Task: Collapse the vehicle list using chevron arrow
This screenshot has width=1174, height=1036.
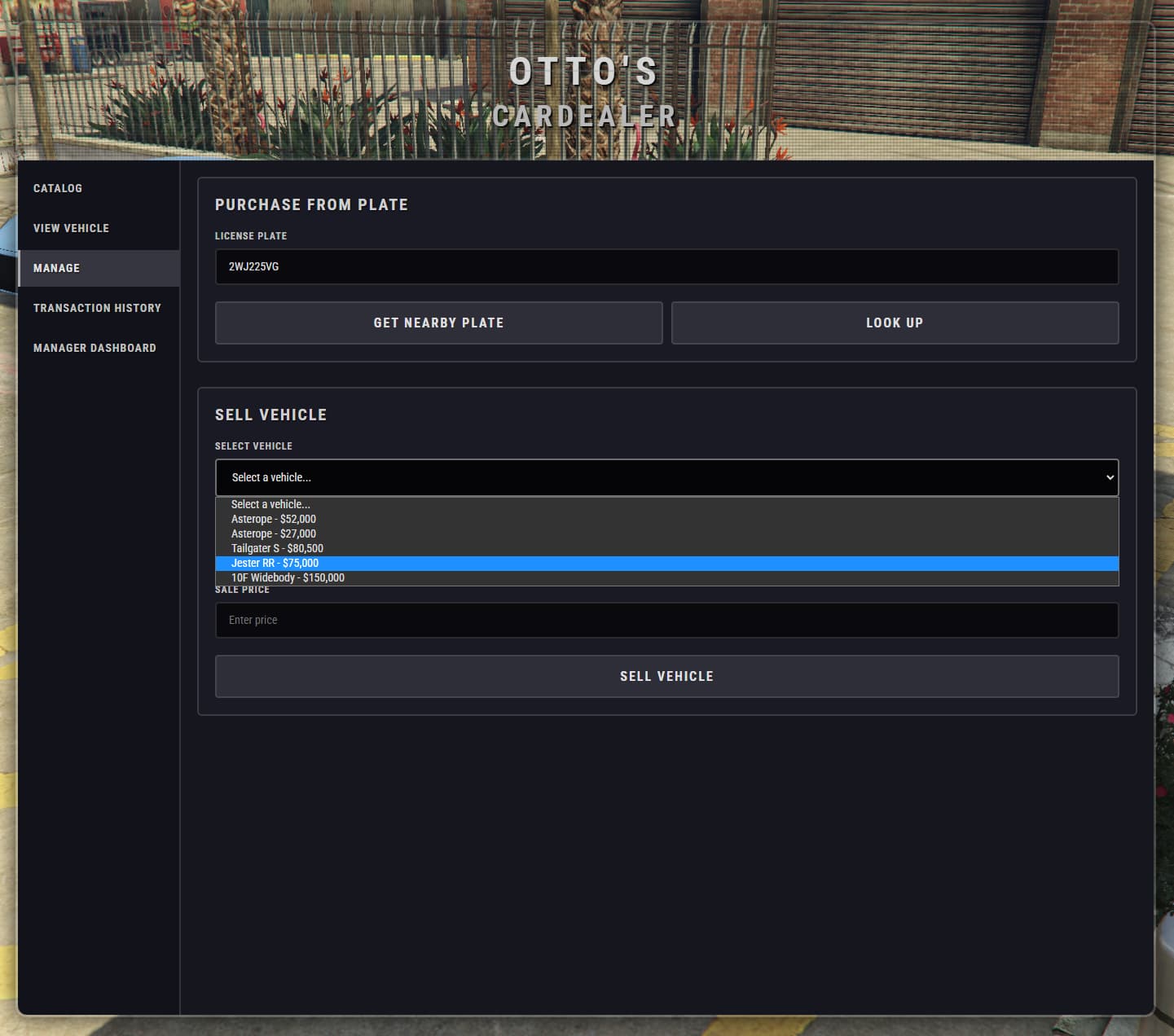Action: coord(1109,477)
